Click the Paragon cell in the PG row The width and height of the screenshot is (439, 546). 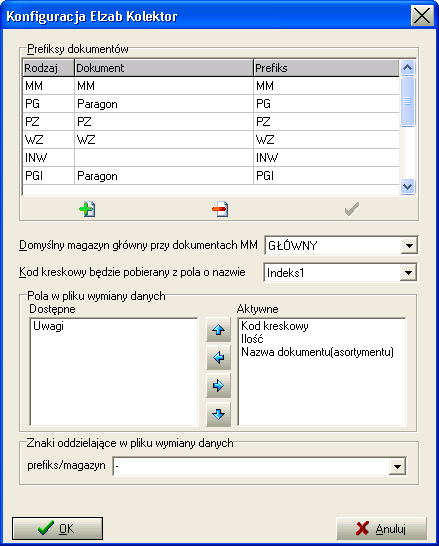coord(164,104)
